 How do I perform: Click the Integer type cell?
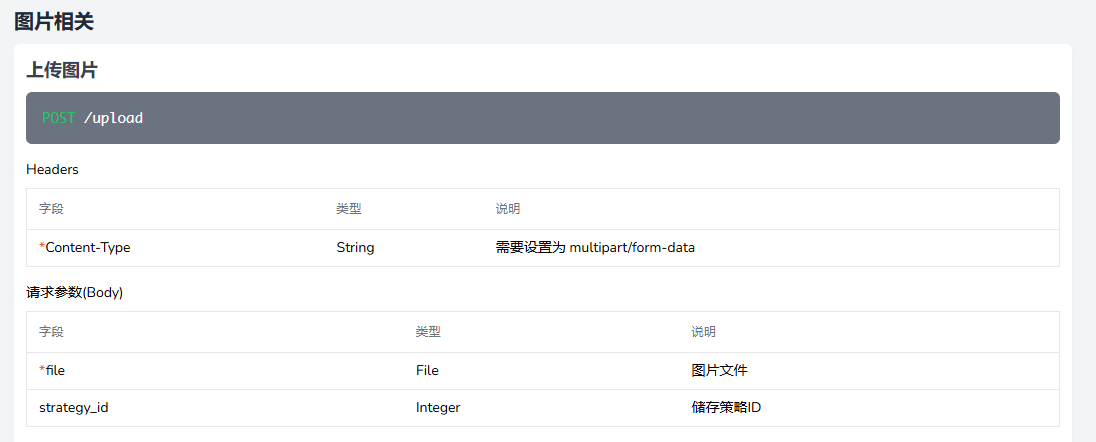point(438,407)
